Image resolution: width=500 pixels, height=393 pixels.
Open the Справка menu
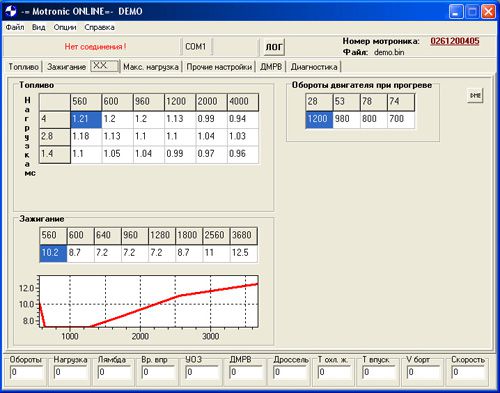pos(99,27)
